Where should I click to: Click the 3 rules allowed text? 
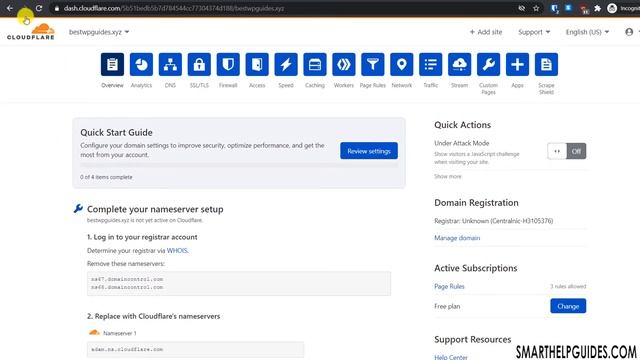568,287
